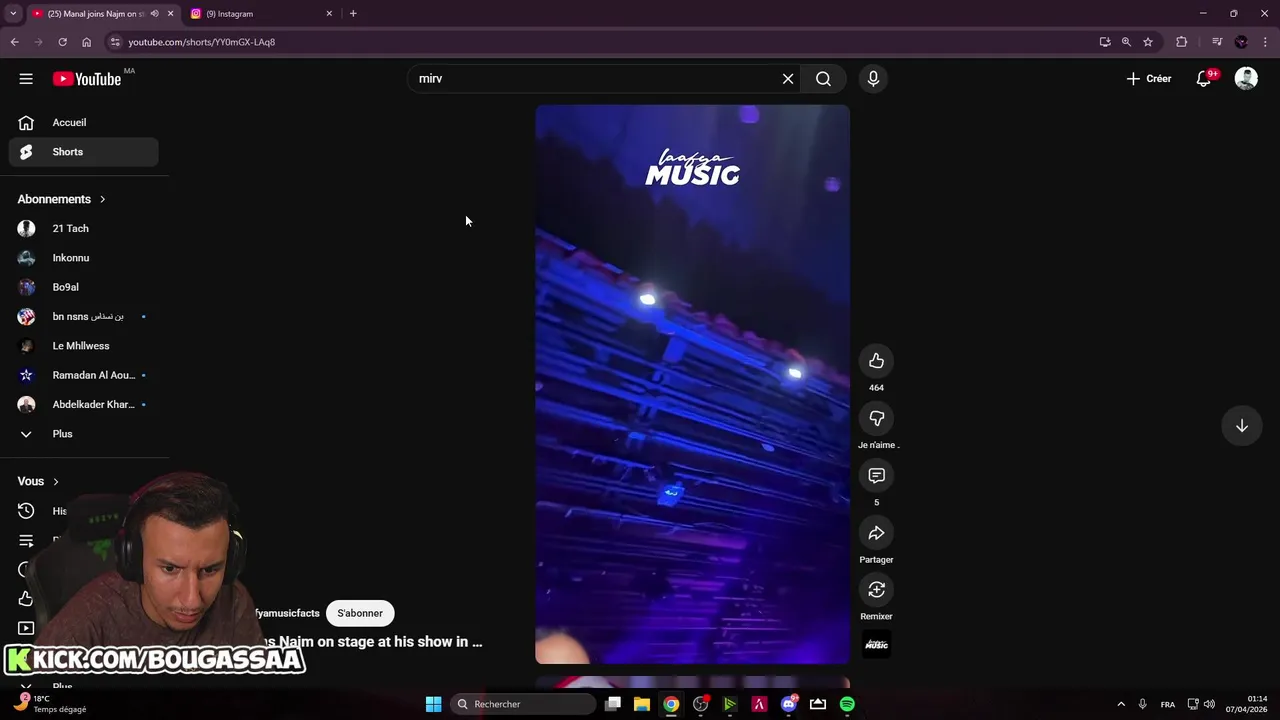The height and width of the screenshot is (720, 1280).
Task: Click the taskbar Rechercher search box
Action: point(522,704)
